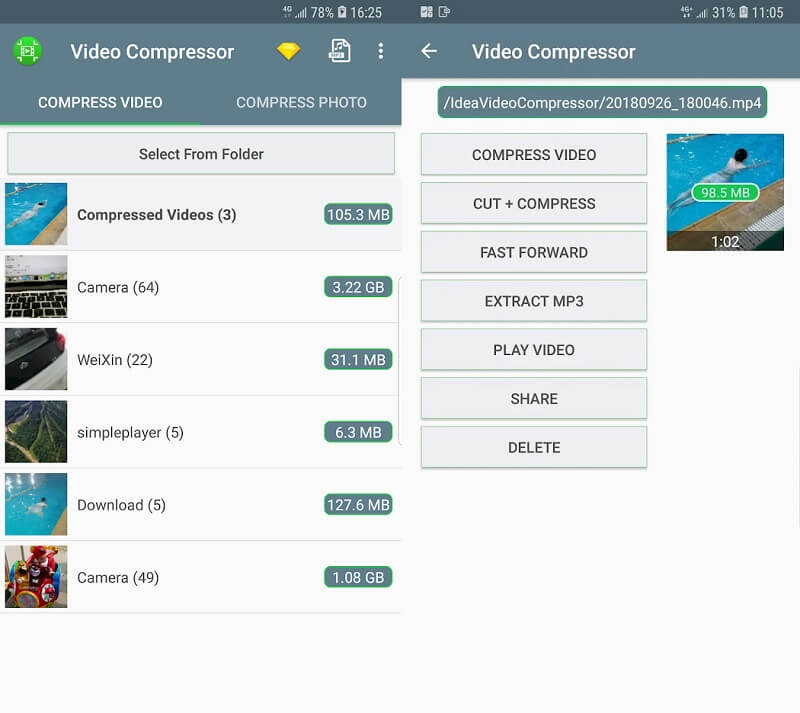Open the three-dot overflow menu
Screen dimensions: 800x713
click(380, 51)
